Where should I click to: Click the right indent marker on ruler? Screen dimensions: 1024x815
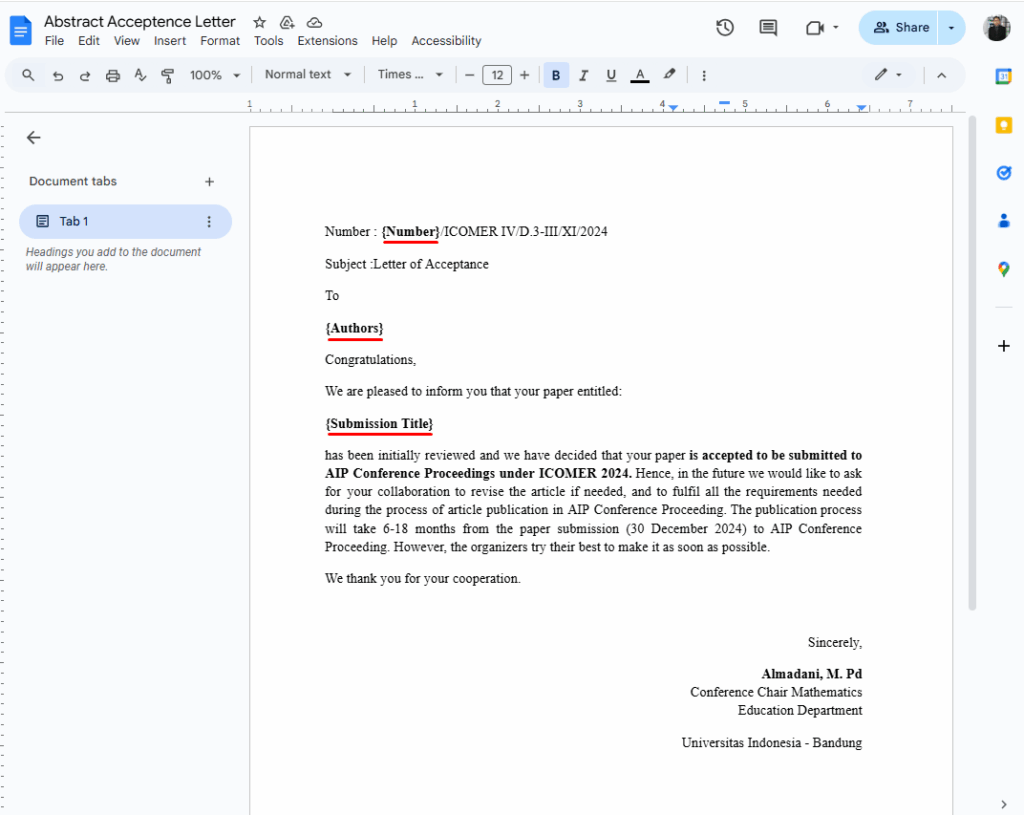[x=861, y=106]
